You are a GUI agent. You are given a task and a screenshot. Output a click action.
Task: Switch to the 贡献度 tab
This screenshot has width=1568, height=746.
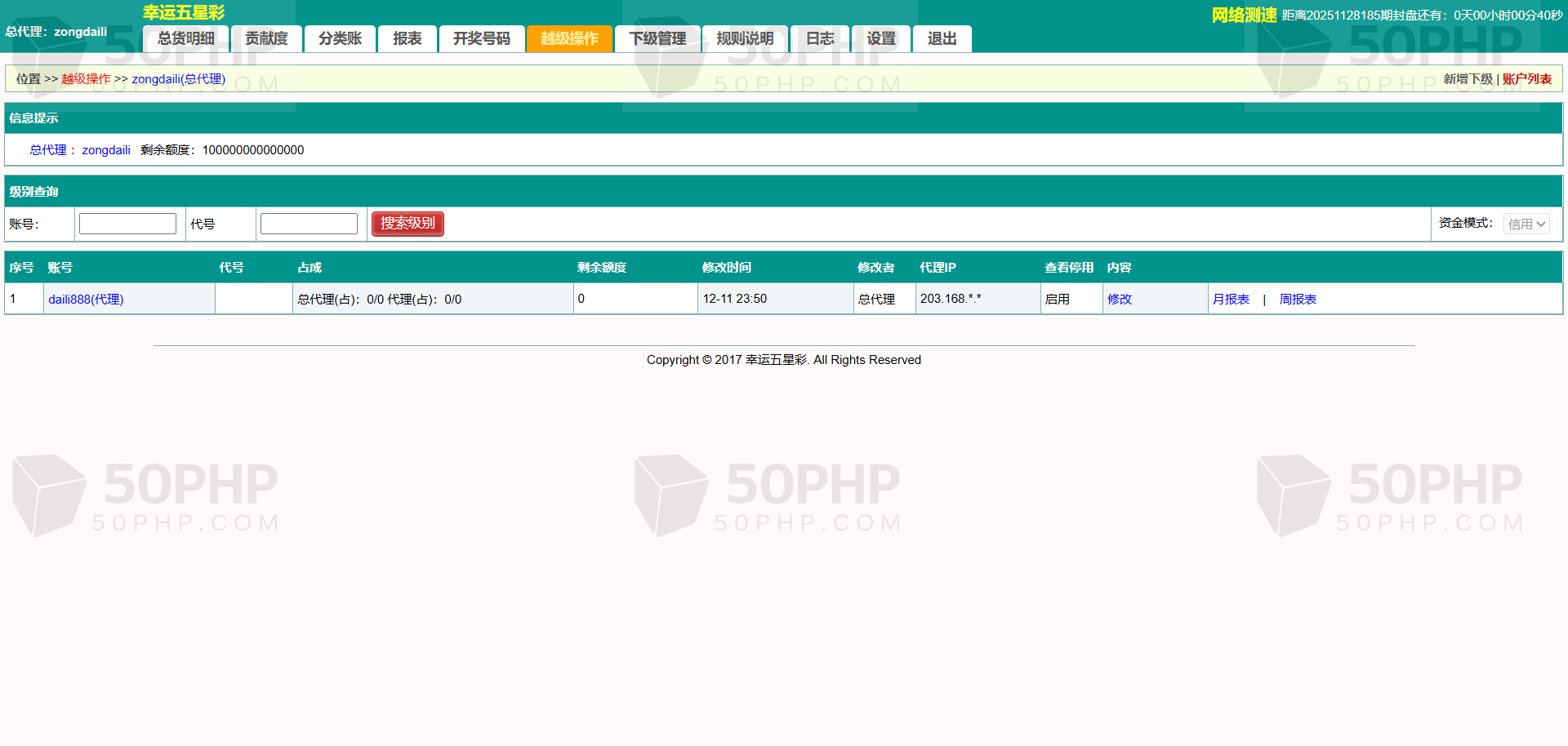coord(266,38)
